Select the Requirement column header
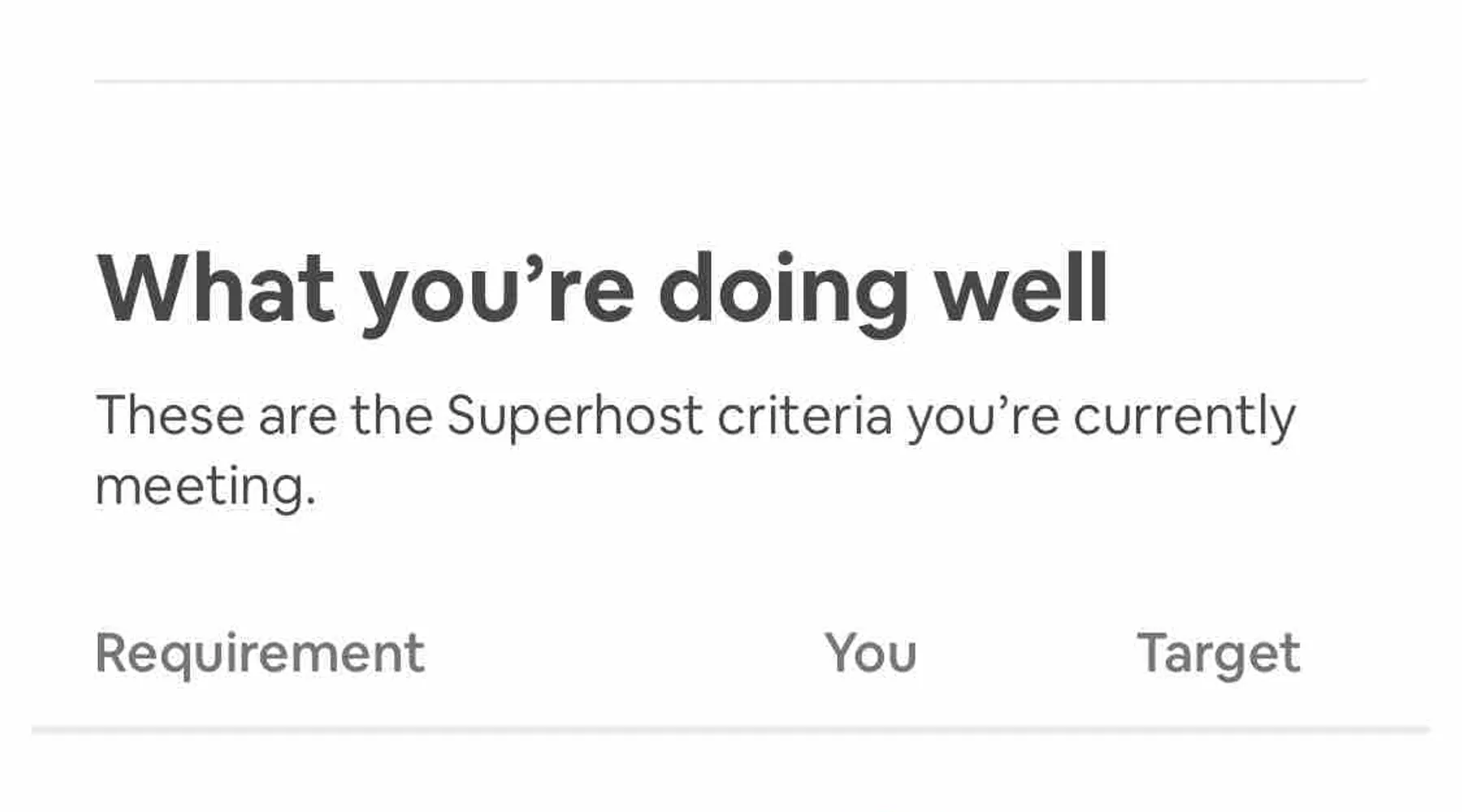 (x=260, y=654)
